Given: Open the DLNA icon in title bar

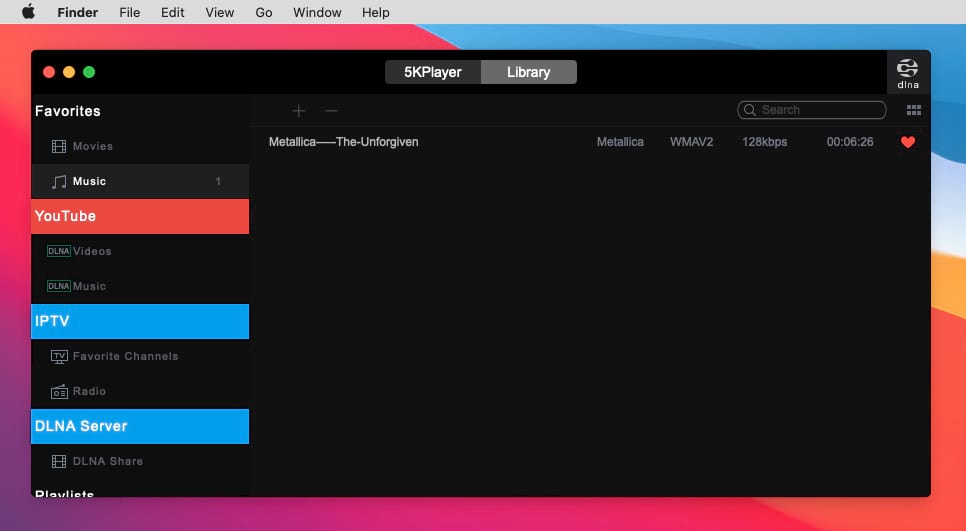Looking at the screenshot, I should coord(907,73).
